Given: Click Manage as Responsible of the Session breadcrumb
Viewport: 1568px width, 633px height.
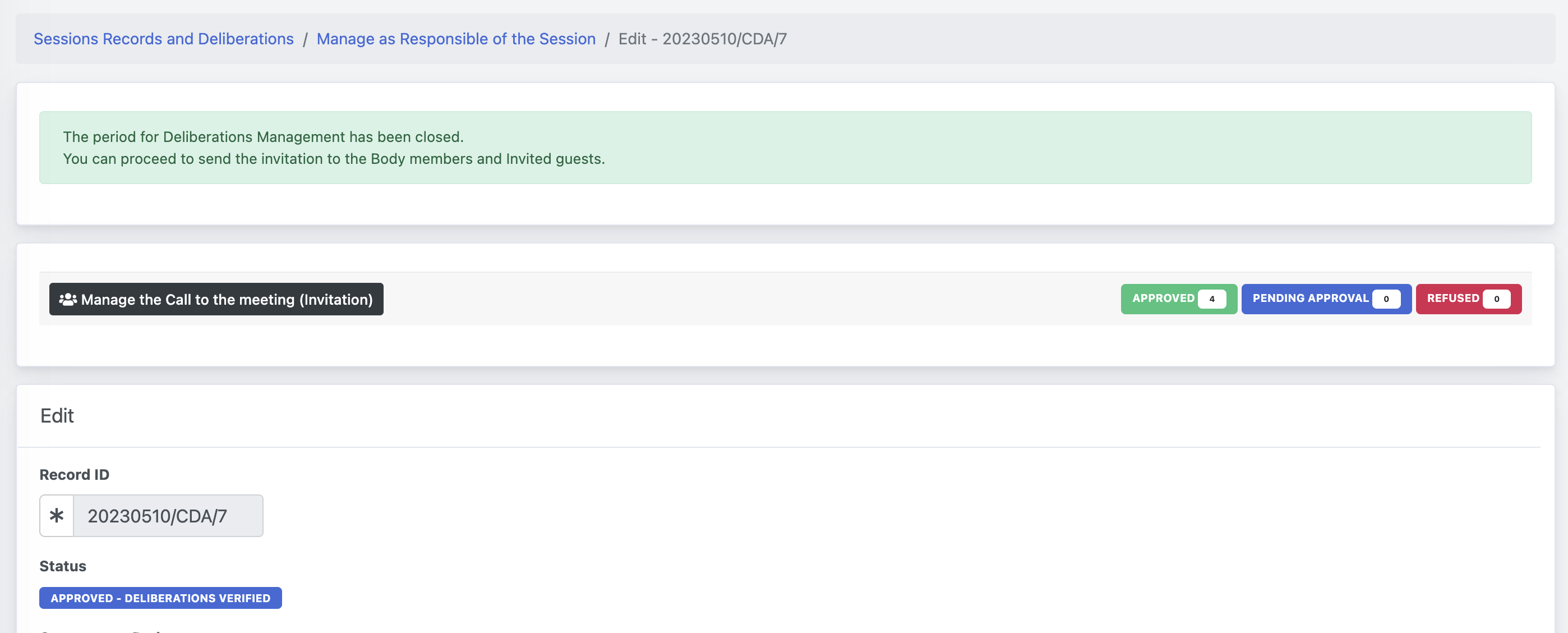Looking at the screenshot, I should [x=455, y=38].
